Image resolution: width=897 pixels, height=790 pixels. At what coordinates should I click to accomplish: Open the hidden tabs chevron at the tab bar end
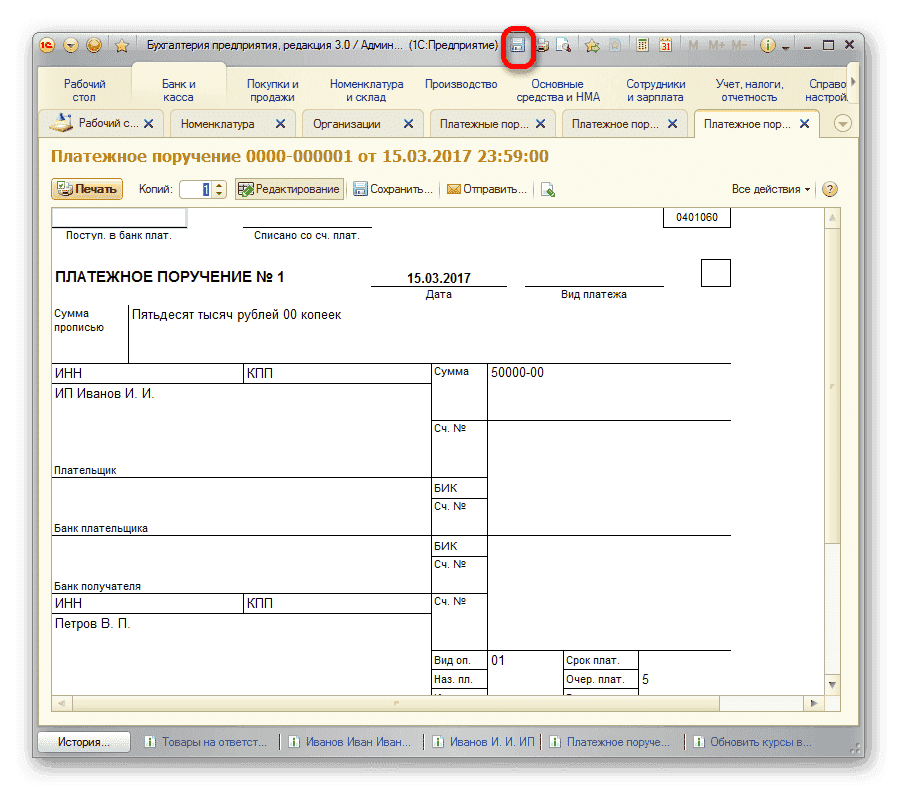842,122
